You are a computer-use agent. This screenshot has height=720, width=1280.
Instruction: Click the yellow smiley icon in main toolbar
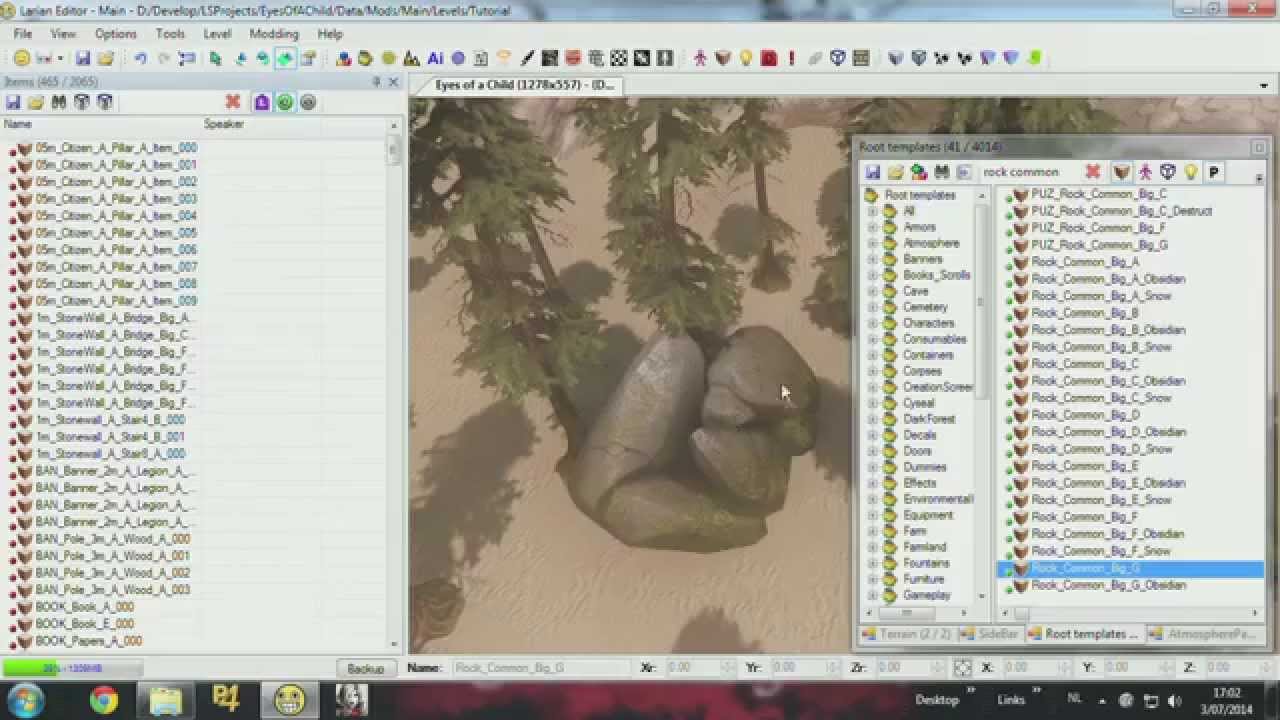[21, 58]
